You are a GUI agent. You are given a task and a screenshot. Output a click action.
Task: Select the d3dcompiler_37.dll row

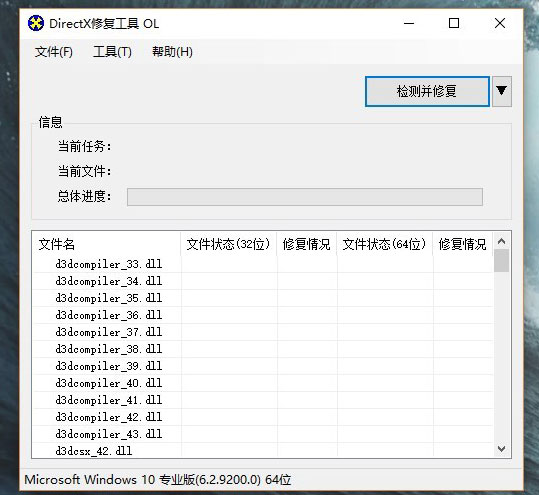click(x=263, y=332)
